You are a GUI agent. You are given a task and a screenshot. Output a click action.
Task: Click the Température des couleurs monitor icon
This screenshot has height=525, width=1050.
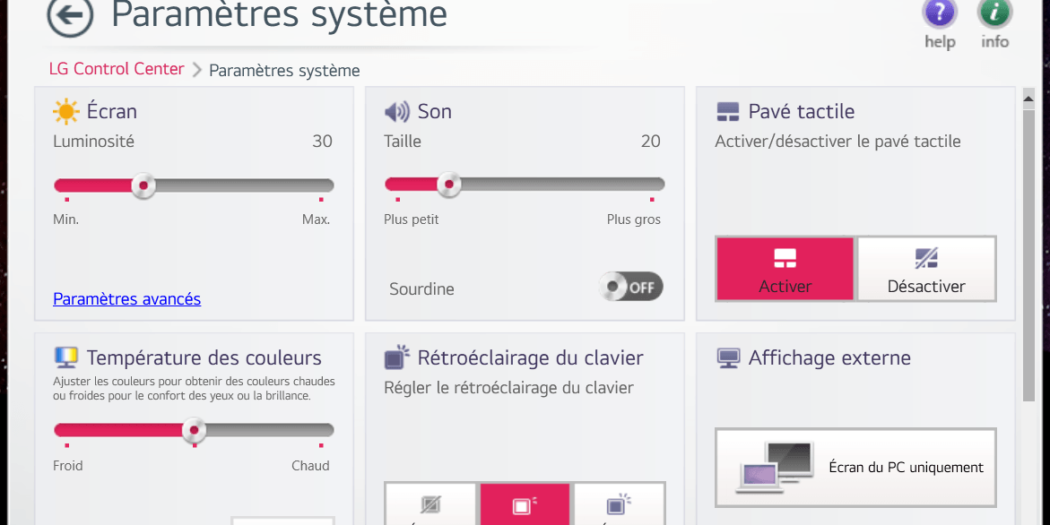pos(66,357)
